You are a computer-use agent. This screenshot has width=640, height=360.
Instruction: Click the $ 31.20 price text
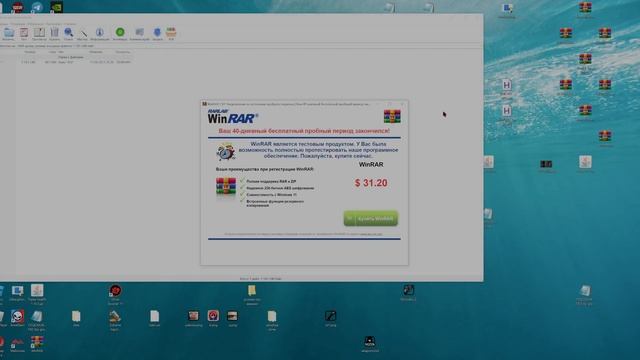[x=371, y=183]
